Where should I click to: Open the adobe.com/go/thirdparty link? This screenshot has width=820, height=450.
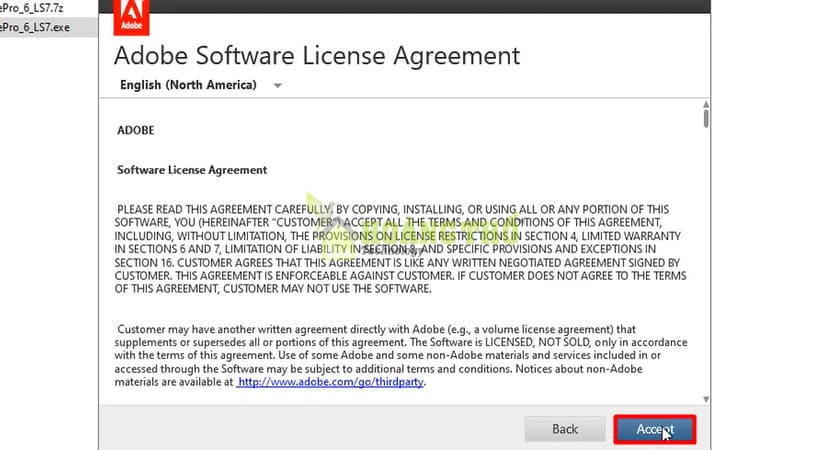point(331,381)
